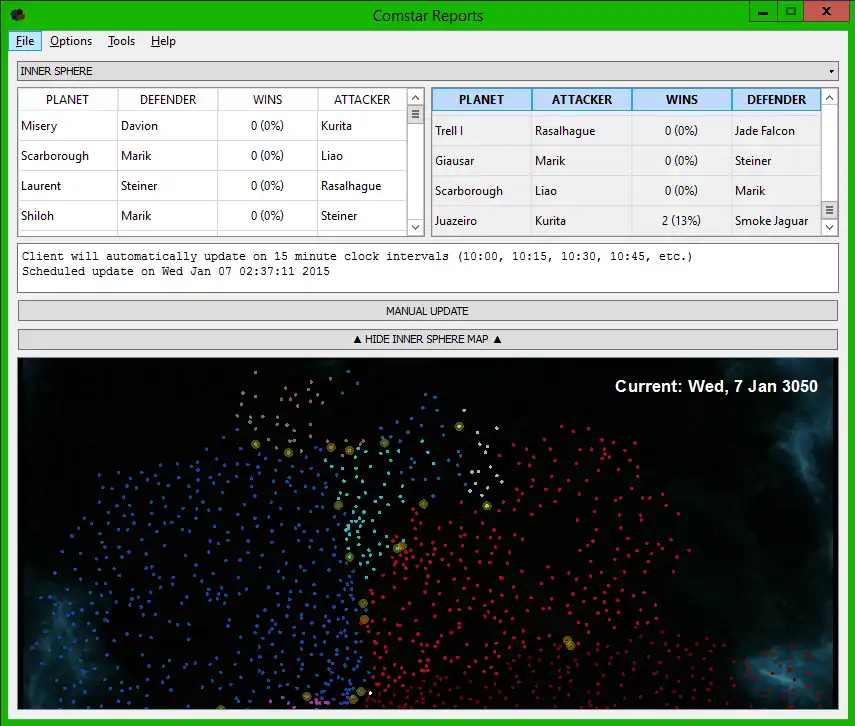Select Juazeiro planet cell
The image size is (855, 726).
pyautogui.click(x=481, y=221)
